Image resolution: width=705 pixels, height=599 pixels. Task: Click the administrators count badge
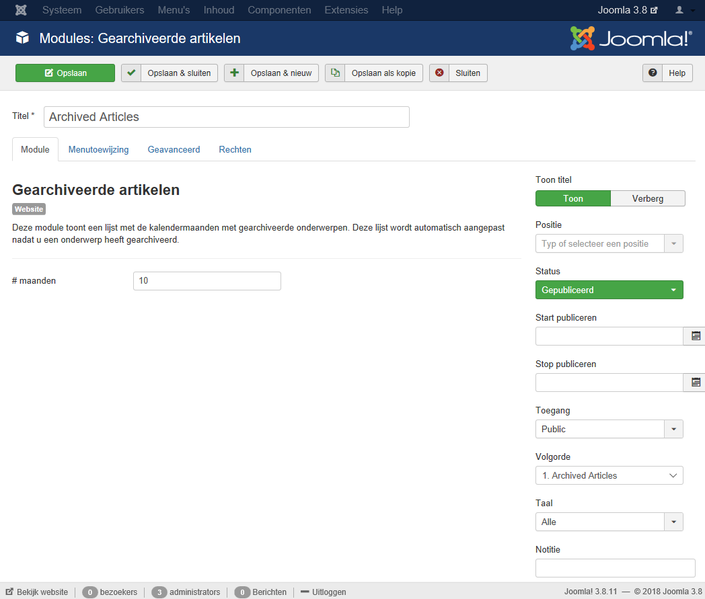click(x=159, y=592)
